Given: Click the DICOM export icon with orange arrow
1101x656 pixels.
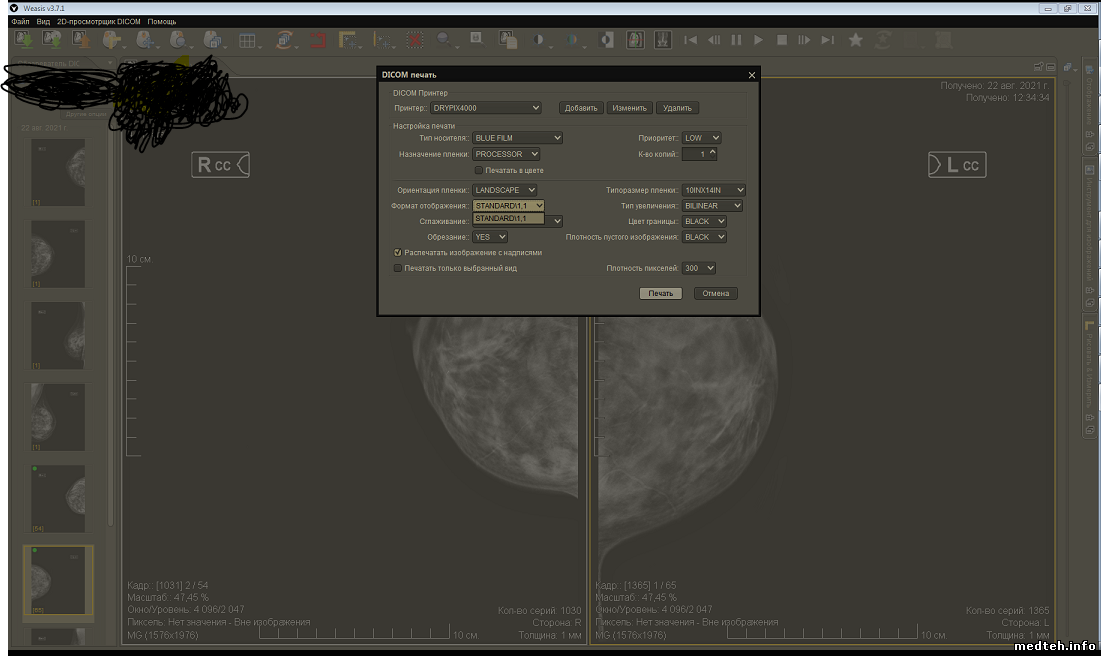Looking at the screenshot, I should click(82, 40).
